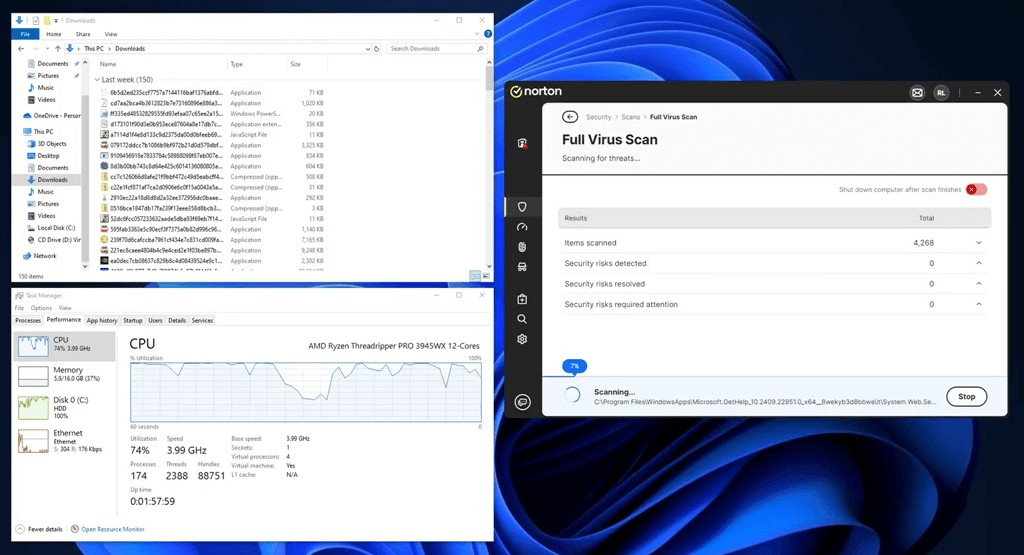Open View tab in File Explorer
Image resolution: width=1024 pixels, height=555 pixels.
(x=111, y=34)
